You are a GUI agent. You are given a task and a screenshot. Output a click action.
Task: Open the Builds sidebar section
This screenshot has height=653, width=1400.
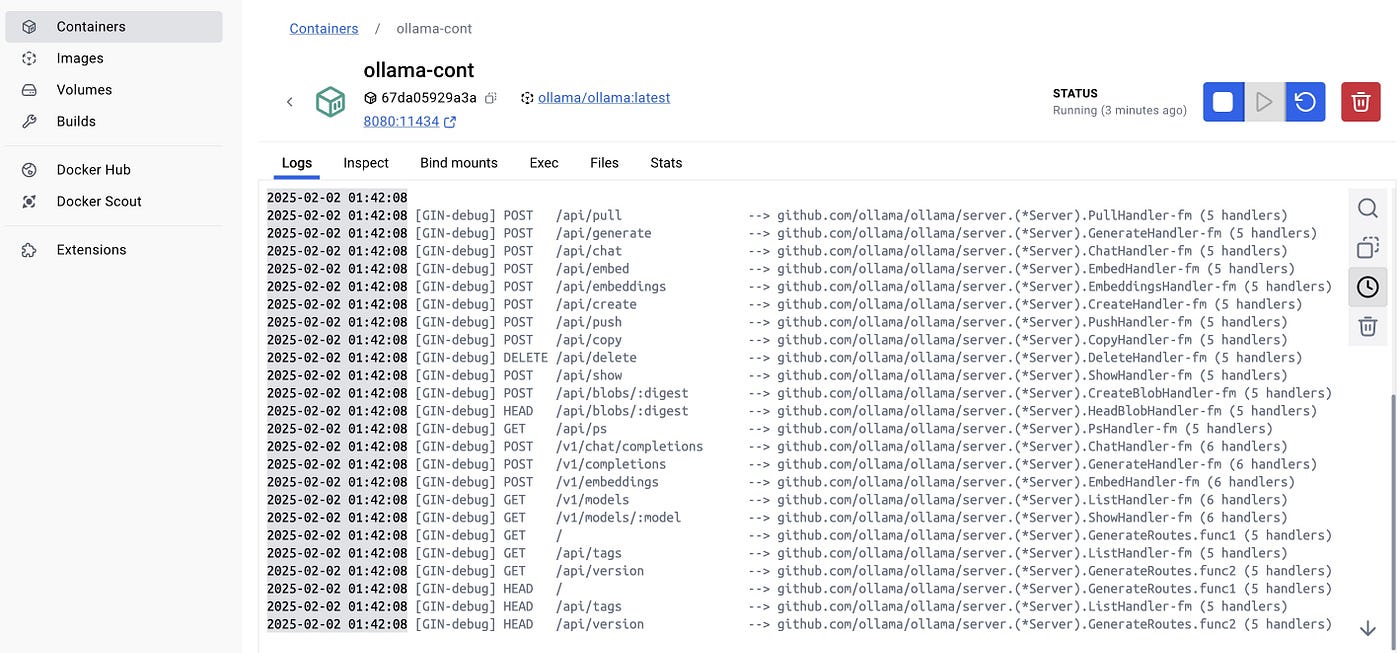[114, 121]
